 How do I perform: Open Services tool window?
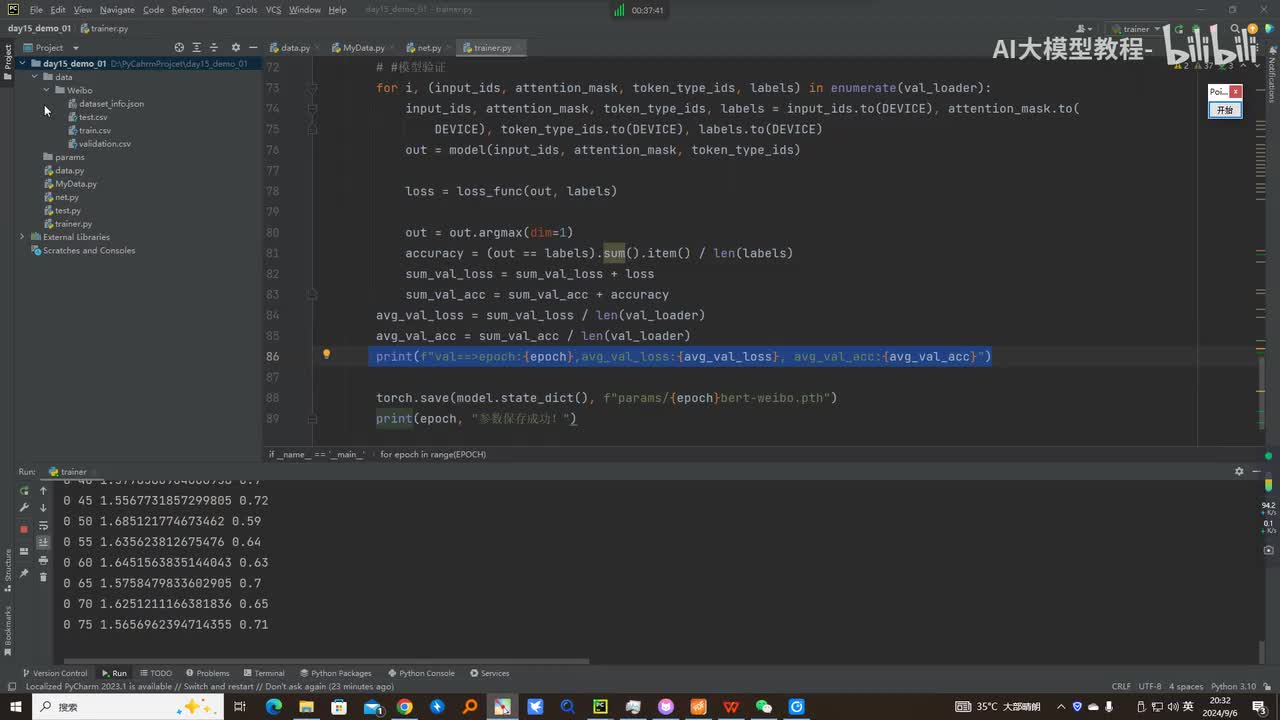click(490, 673)
